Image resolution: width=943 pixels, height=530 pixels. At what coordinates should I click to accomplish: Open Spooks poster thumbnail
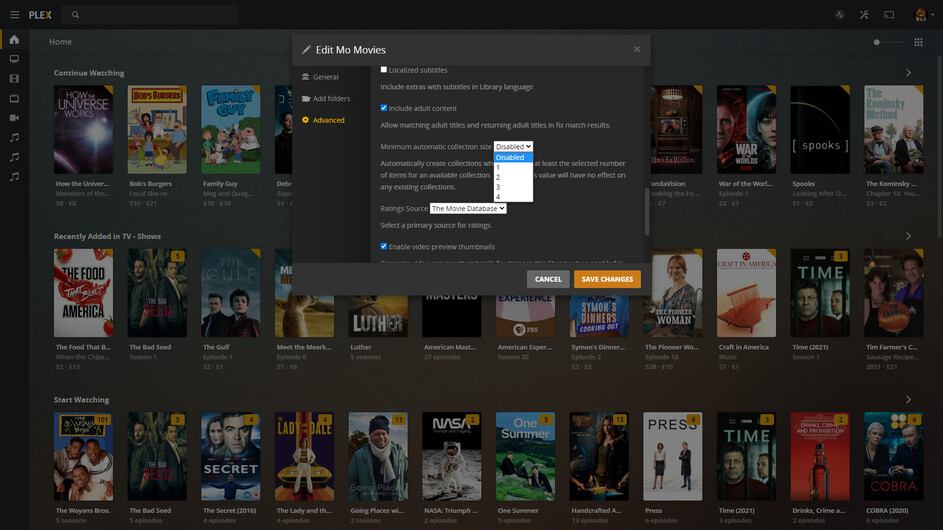pos(820,129)
